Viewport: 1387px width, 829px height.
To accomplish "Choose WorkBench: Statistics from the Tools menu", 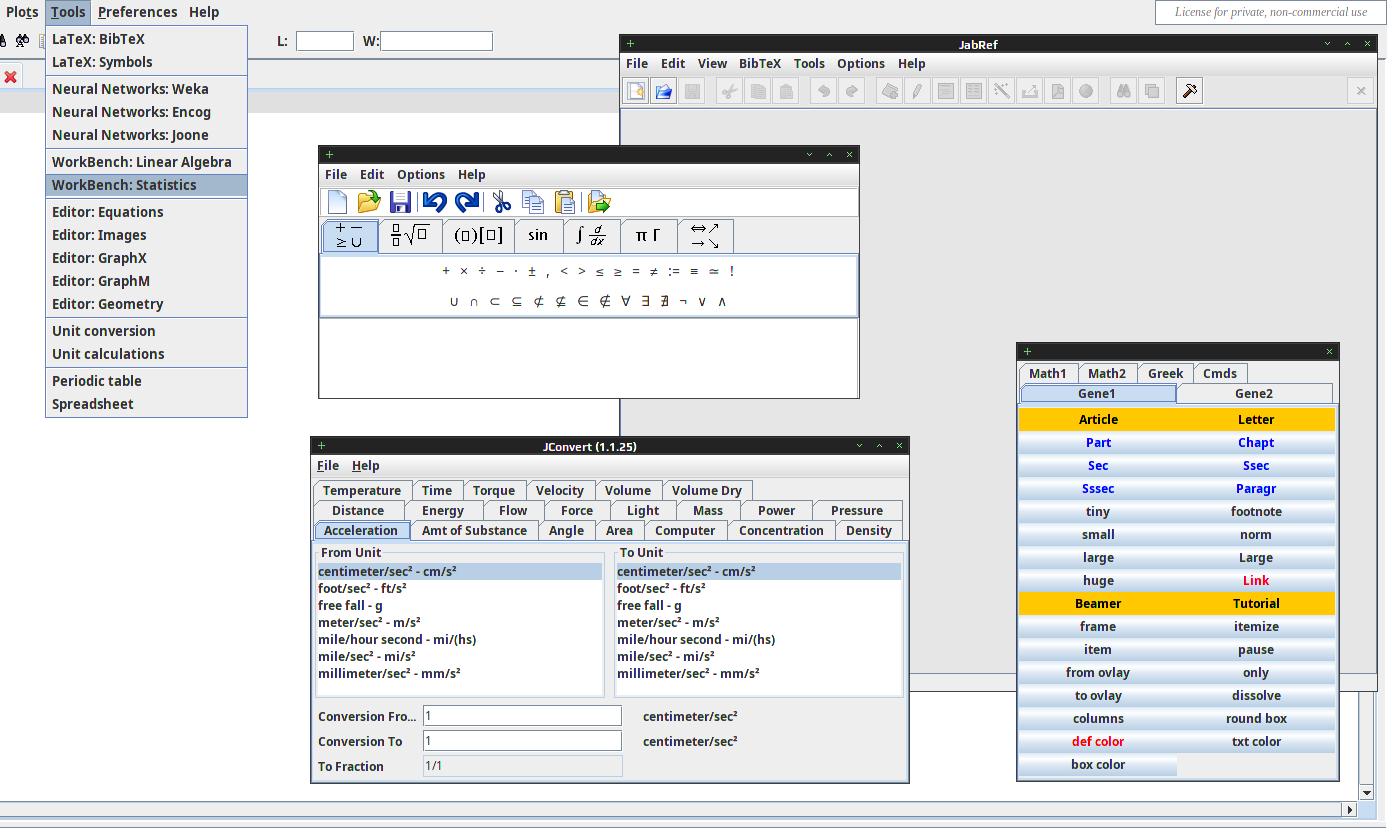I will coord(146,185).
